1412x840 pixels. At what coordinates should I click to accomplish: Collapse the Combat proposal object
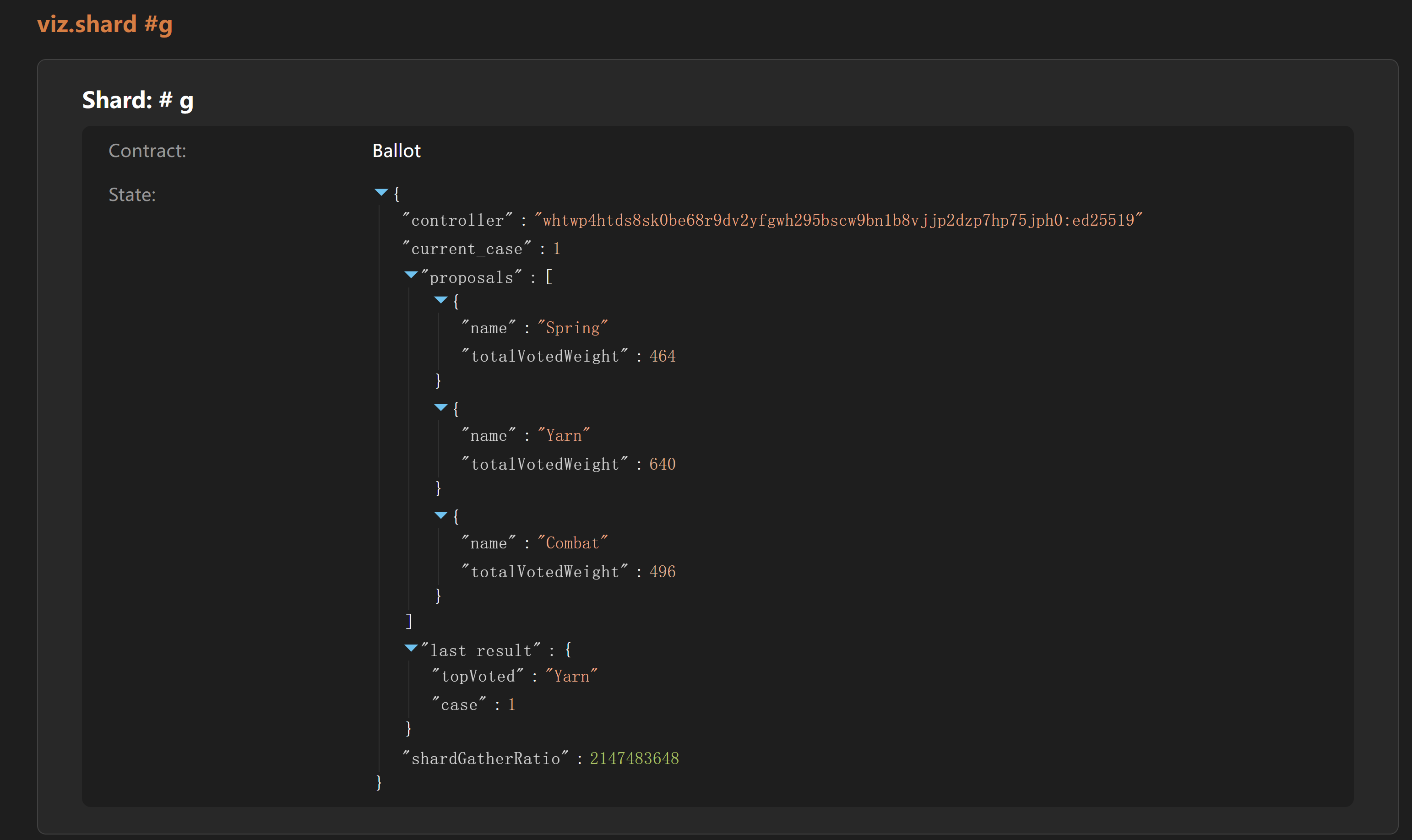click(440, 515)
